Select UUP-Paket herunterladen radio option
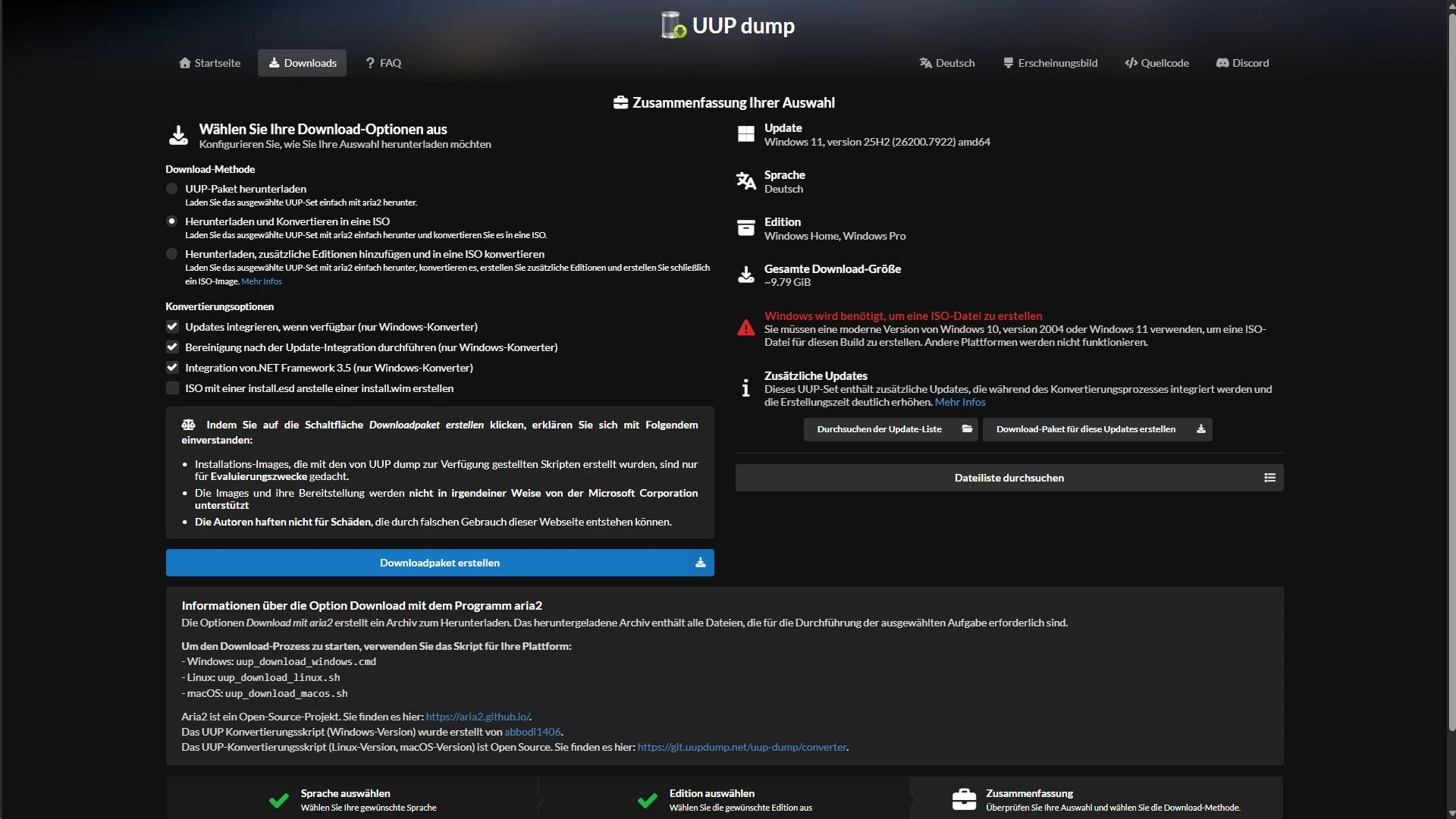 click(172, 189)
